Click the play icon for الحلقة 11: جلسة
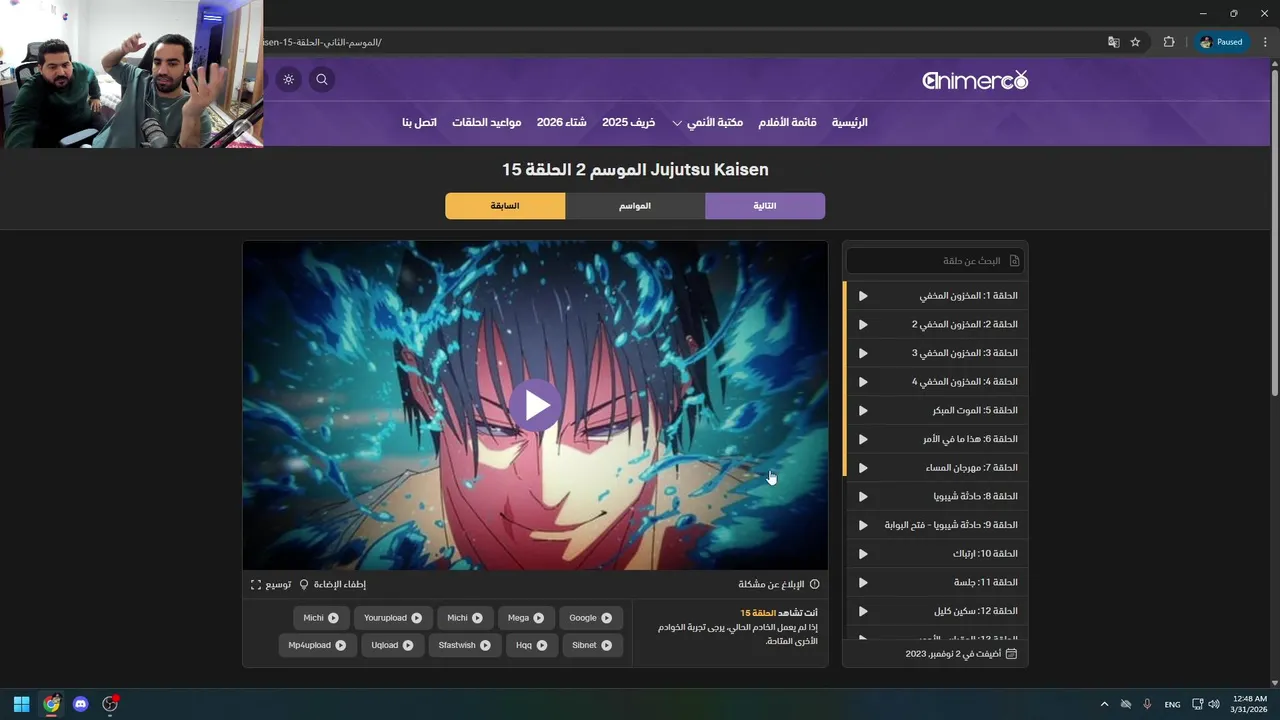 (x=863, y=582)
